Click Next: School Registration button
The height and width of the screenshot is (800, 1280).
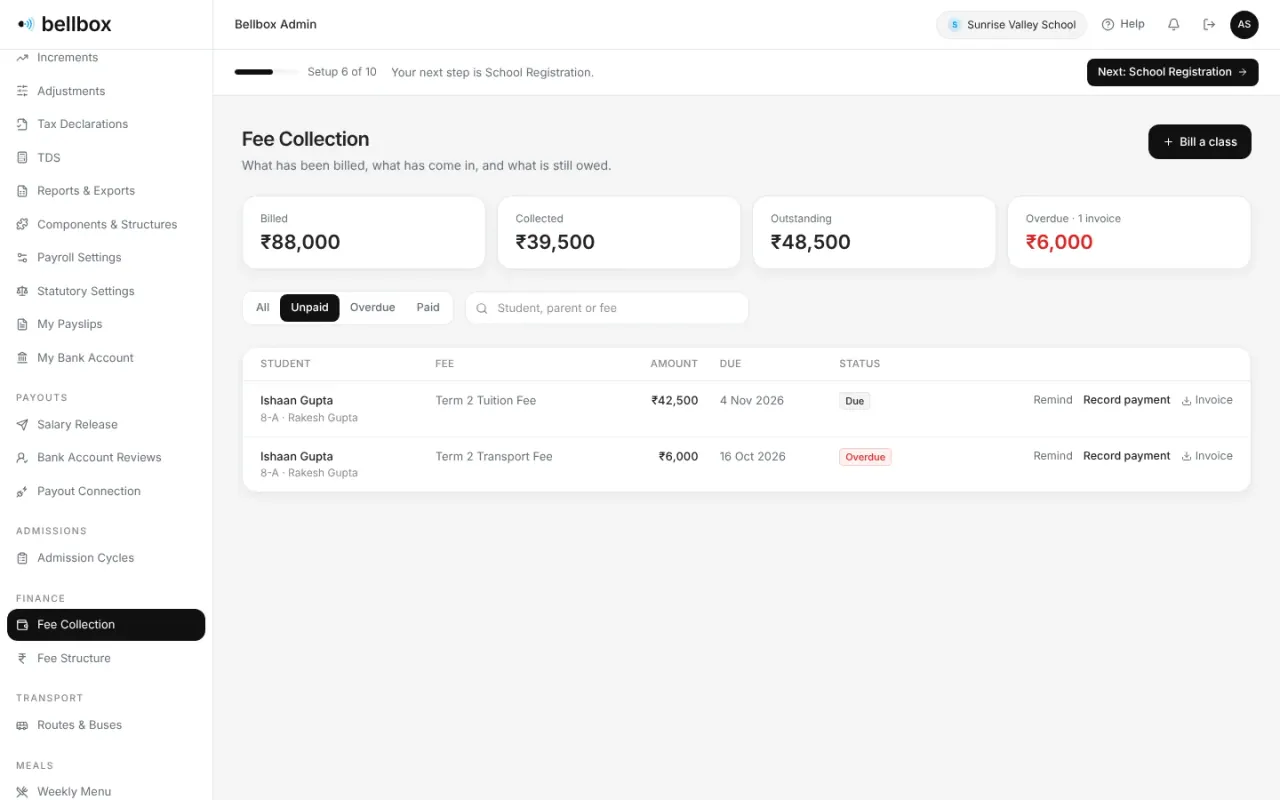click(x=1172, y=72)
